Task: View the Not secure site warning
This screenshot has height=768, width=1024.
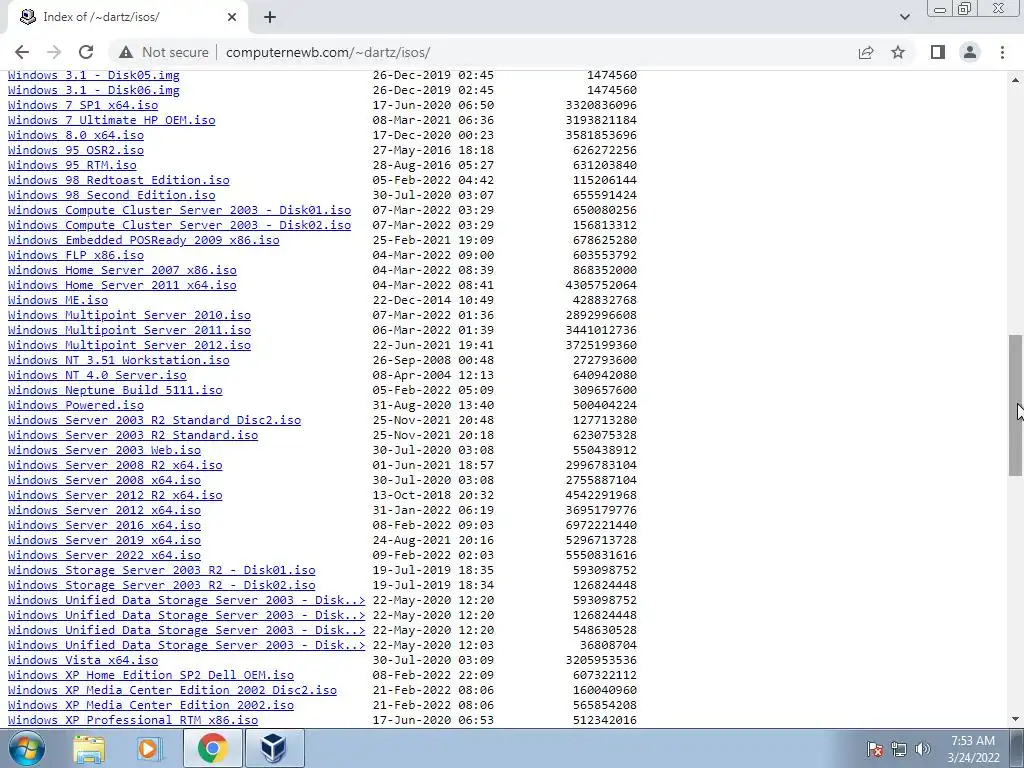Action: point(164,52)
